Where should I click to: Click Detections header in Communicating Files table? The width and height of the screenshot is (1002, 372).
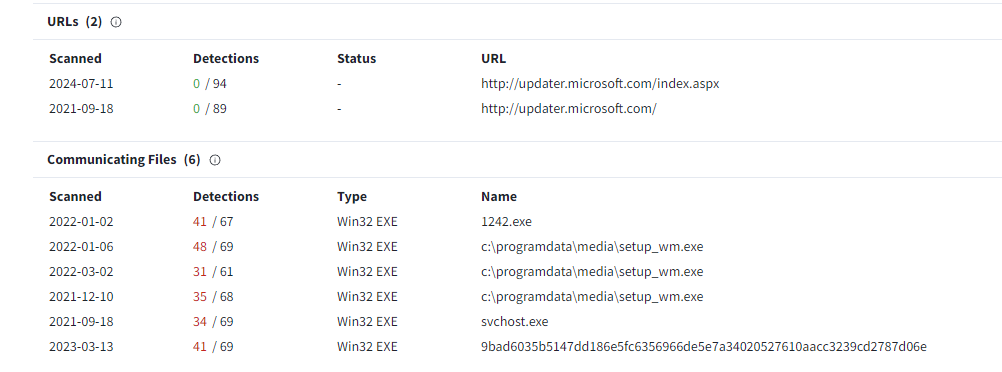point(226,196)
